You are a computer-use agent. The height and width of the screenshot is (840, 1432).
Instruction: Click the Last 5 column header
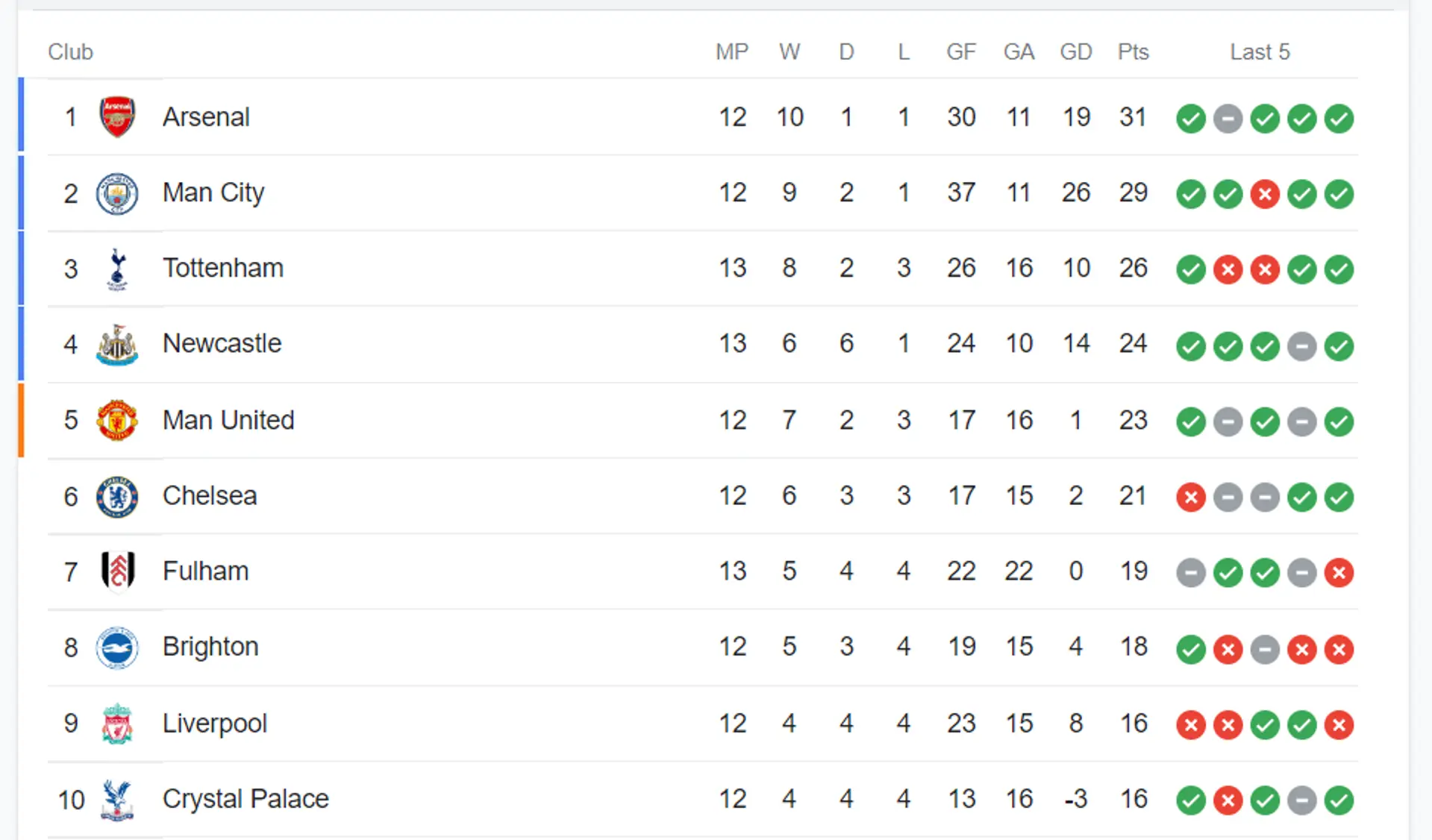[1260, 51]
